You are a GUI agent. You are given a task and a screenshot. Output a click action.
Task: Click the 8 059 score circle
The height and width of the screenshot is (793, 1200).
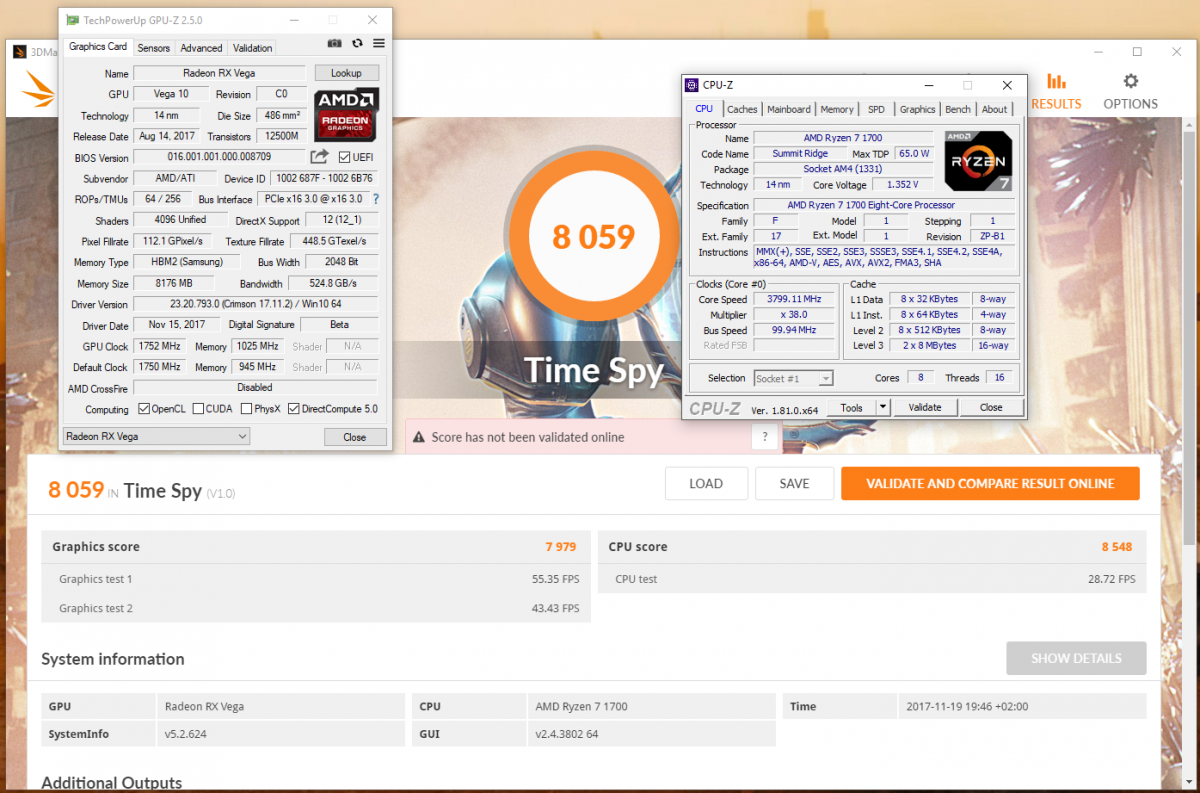(593, 236)
